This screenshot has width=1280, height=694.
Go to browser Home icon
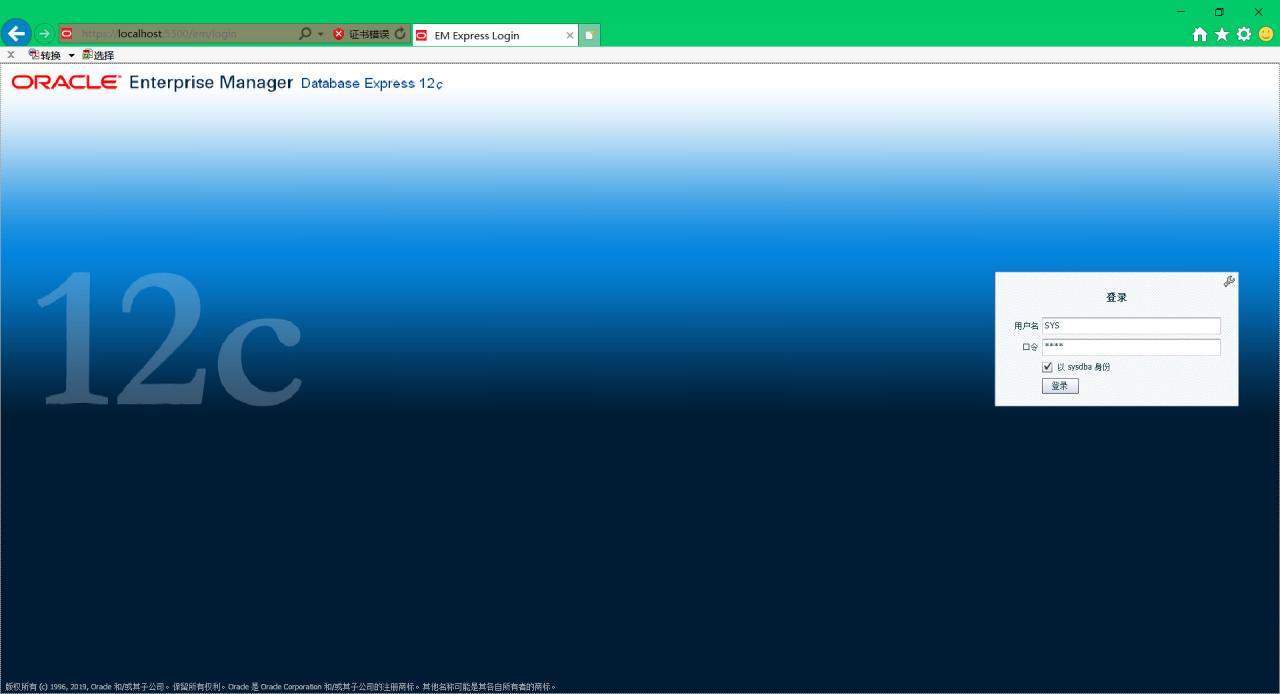pyautogui.click(x=1200, y=34)
